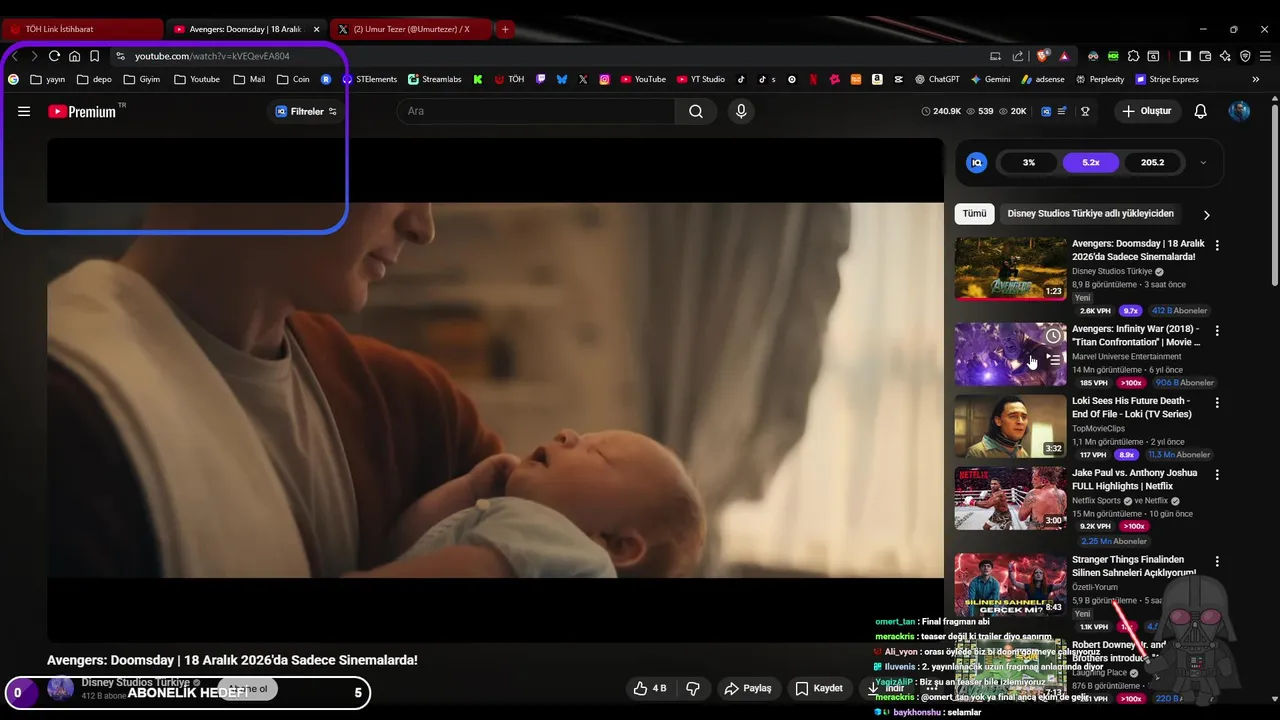
Task: Reload the page in the browser toolbar
Action: pos(54,56)
